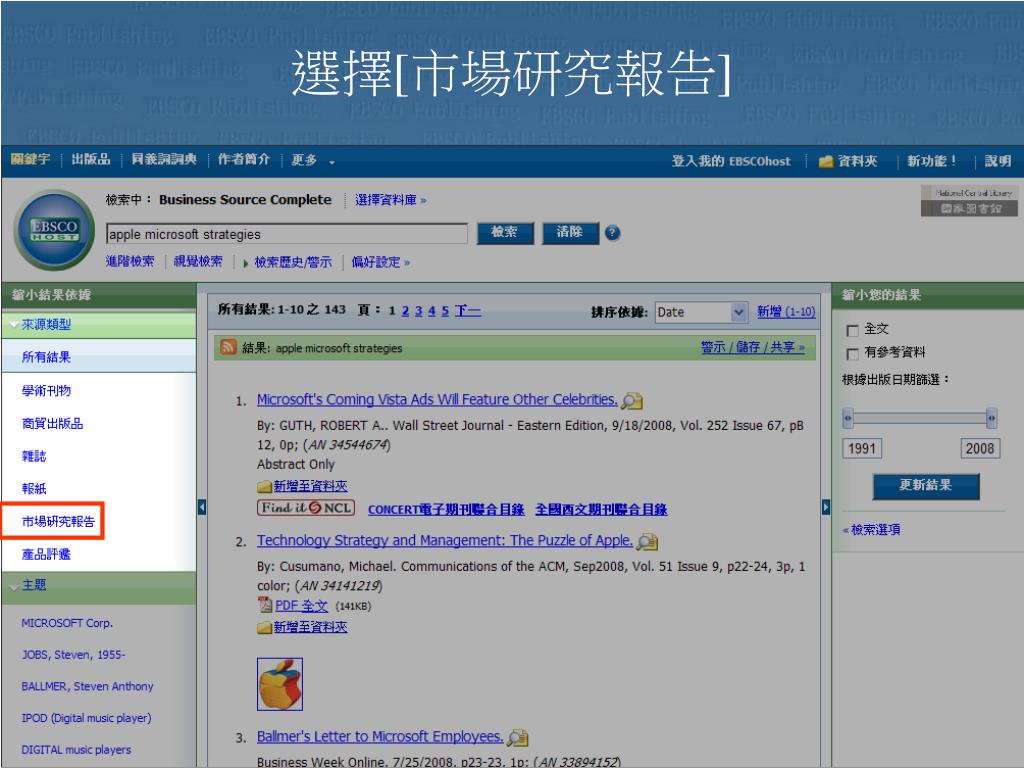Filter by 雜誌 source type
Viewport: 1024px width, 768px height.
point(34,456)
